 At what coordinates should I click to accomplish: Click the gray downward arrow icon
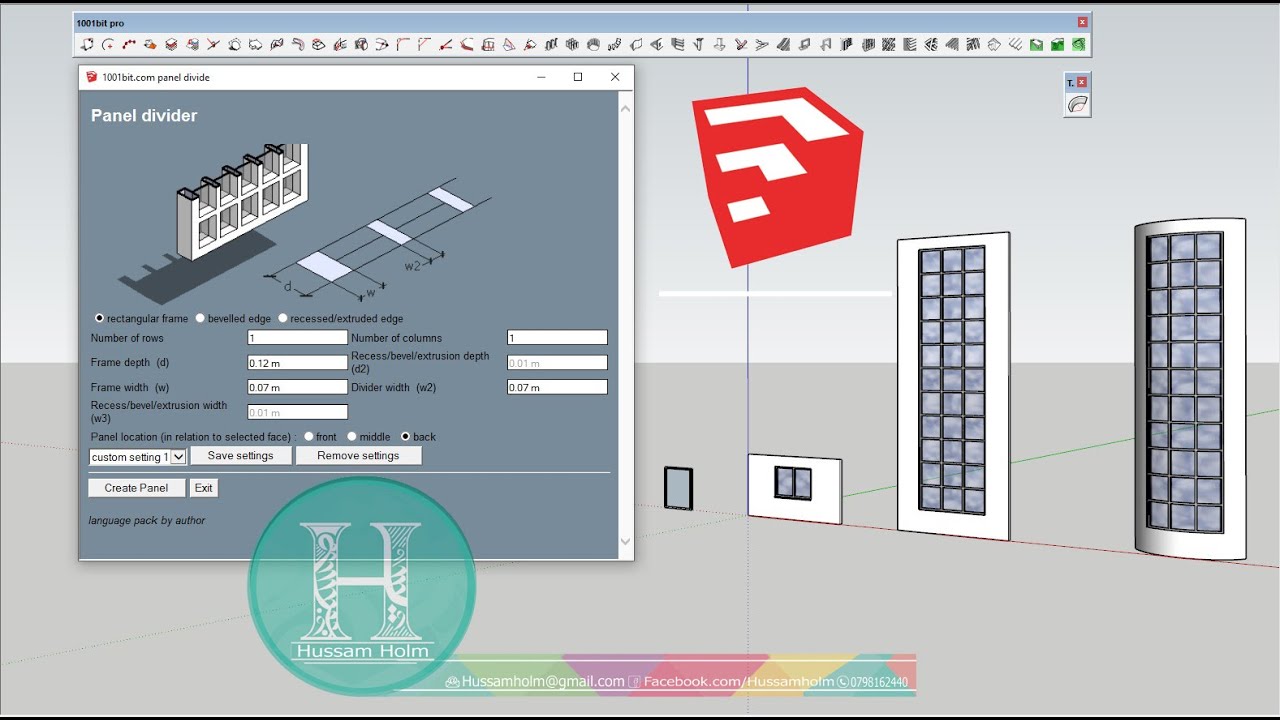pyautogui.click(x=719, y=44)
